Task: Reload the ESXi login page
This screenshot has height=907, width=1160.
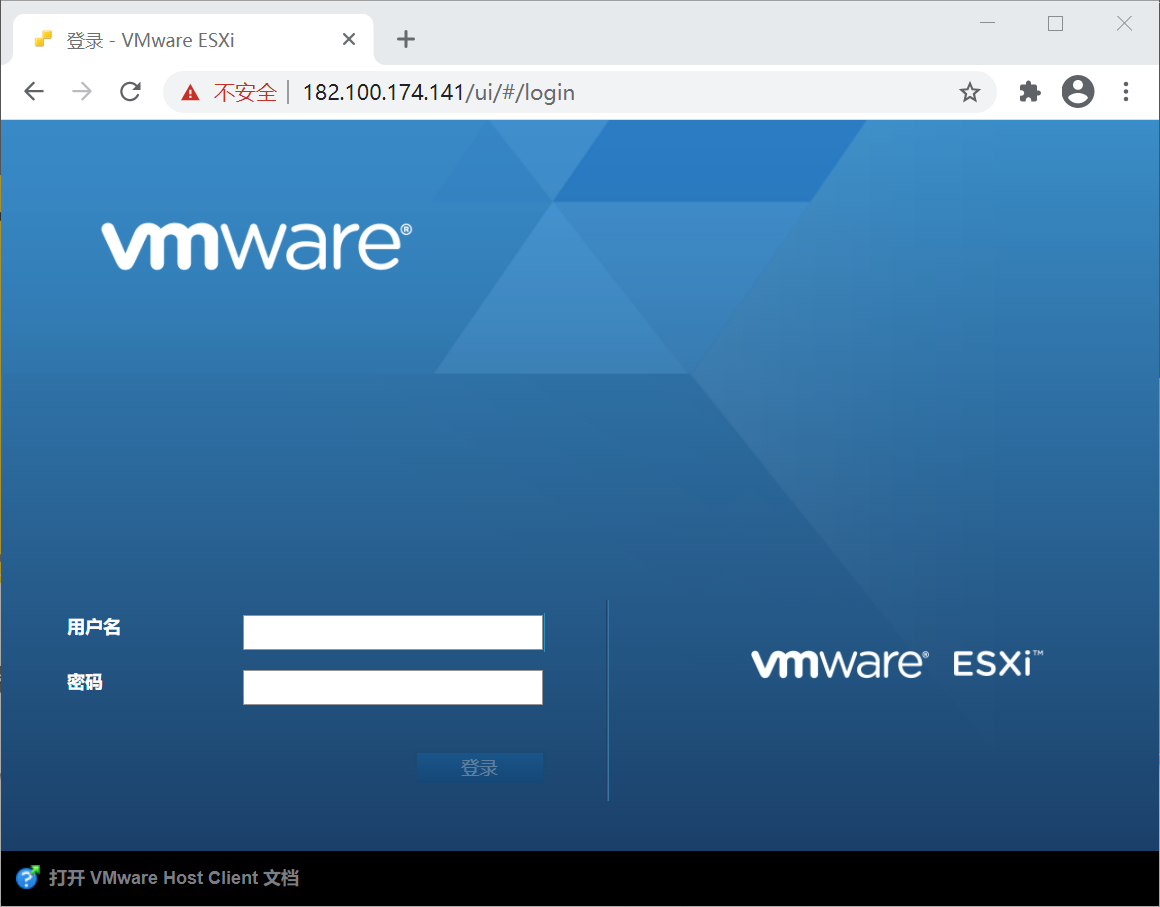Action: click(x=129, y=91)
